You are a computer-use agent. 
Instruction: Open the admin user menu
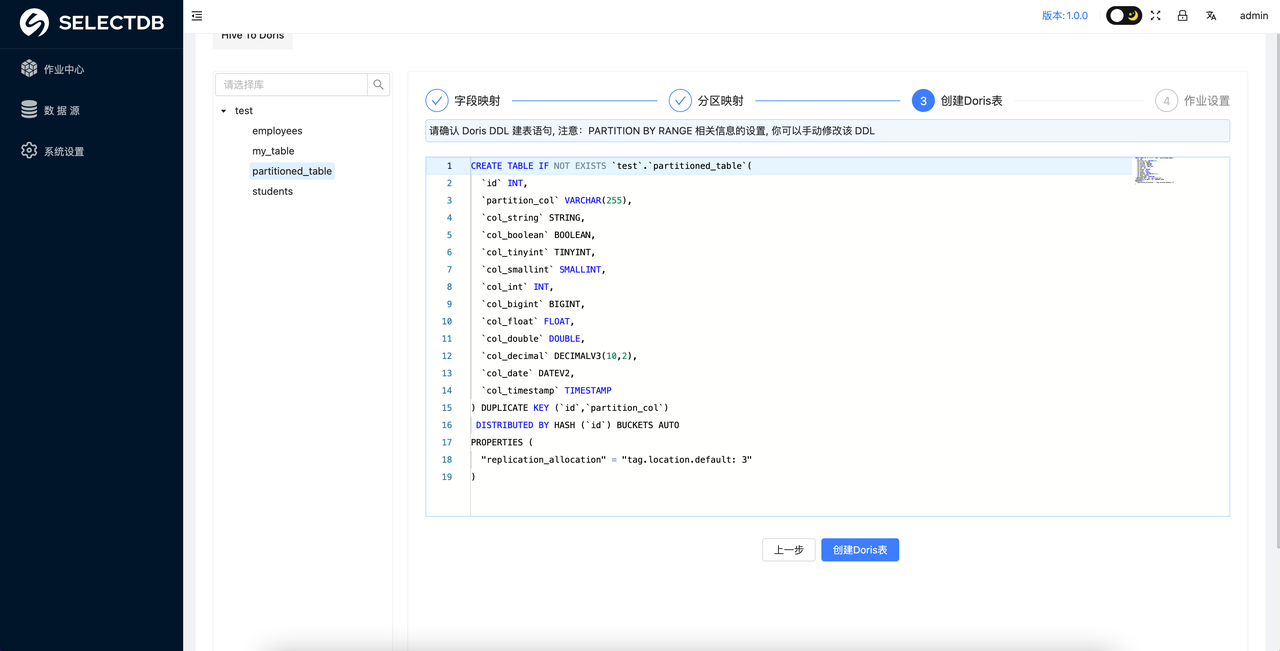tap(1254, 16)
